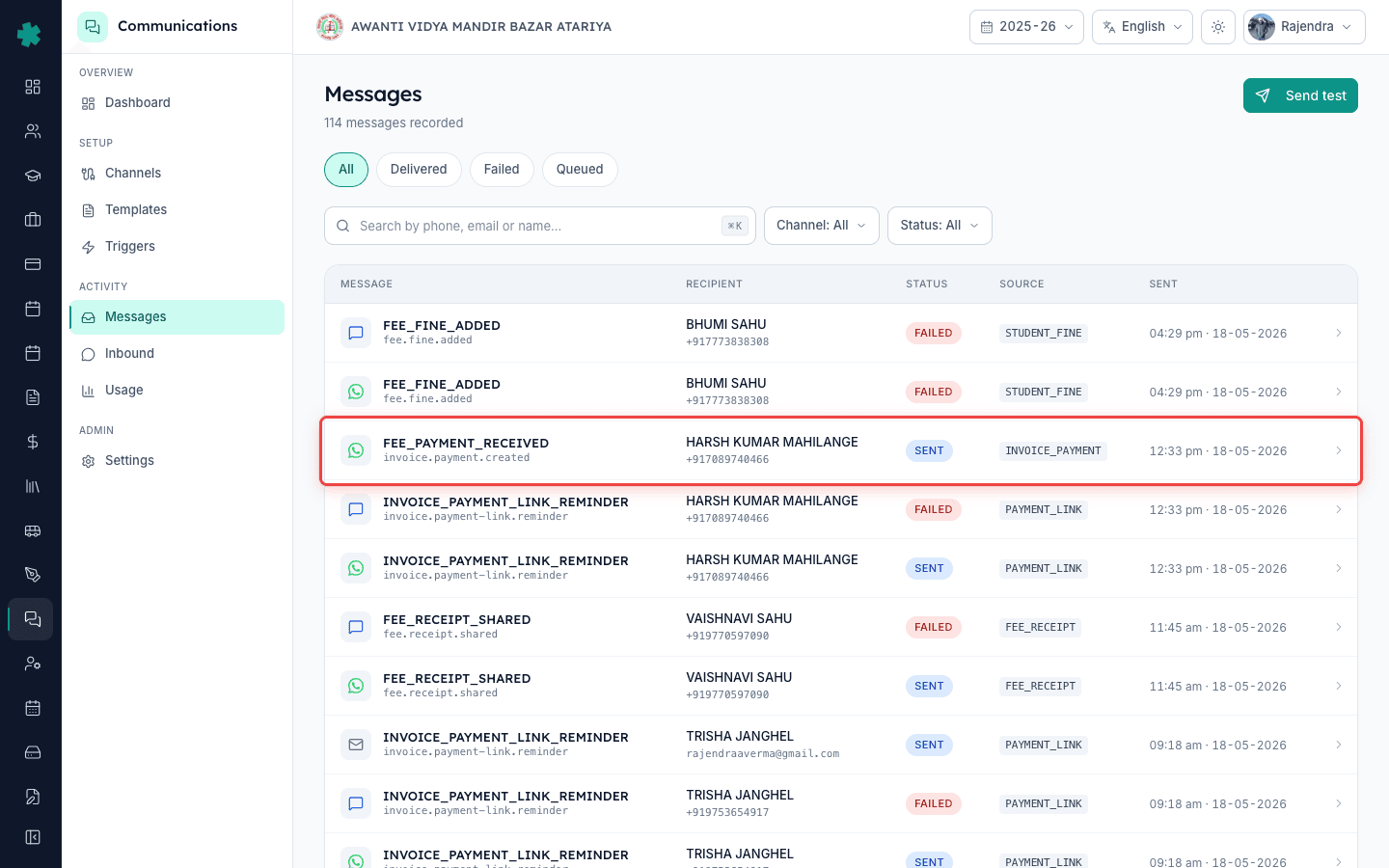Open Dashboard in the sidebar
This screenshot has height=868, width=1389.
[177, 103]
